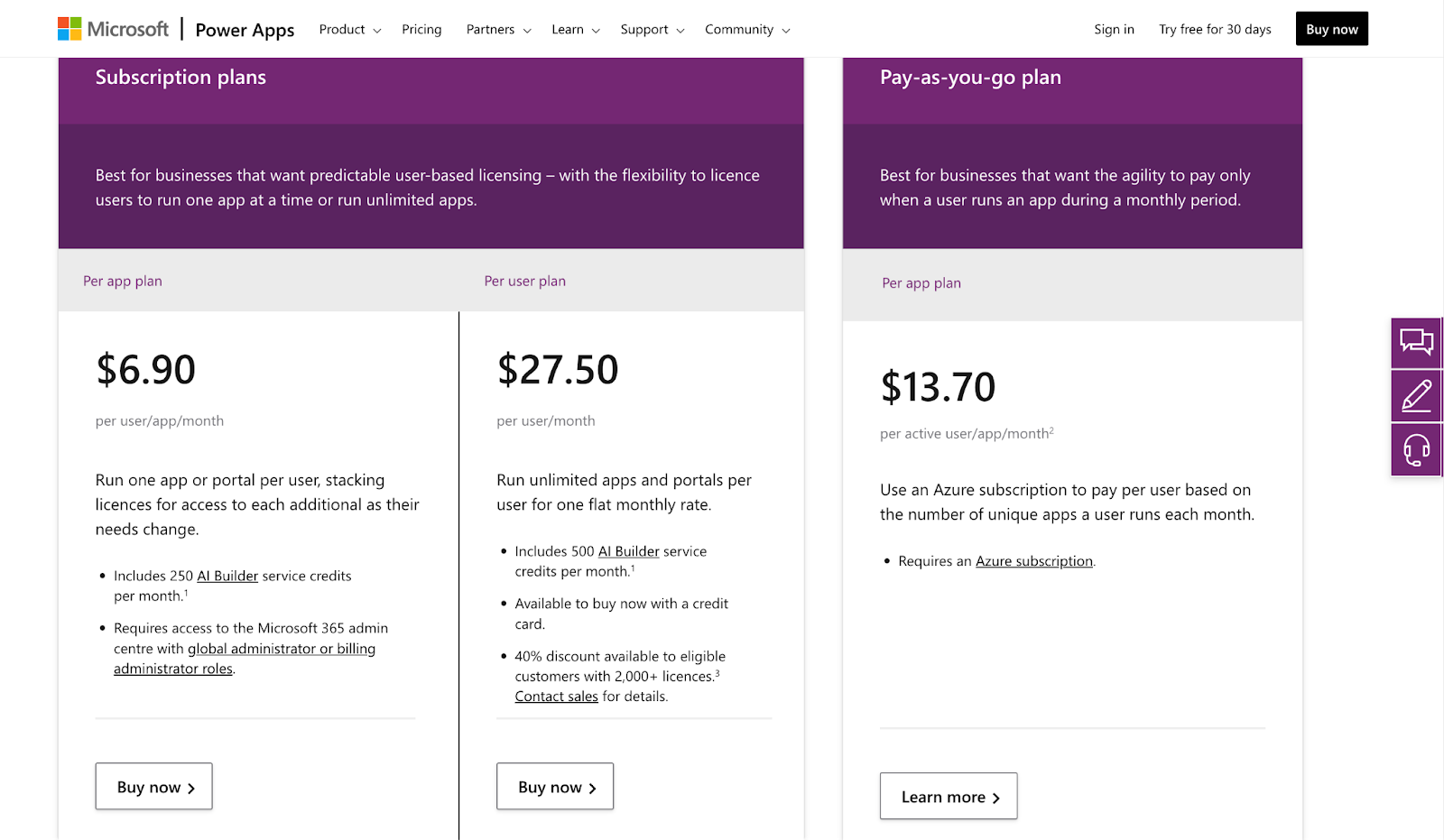This screenshot has height=840, width=1444.
Task: Click Buy now under the $27.50 plan
Action: pos(555,787)
